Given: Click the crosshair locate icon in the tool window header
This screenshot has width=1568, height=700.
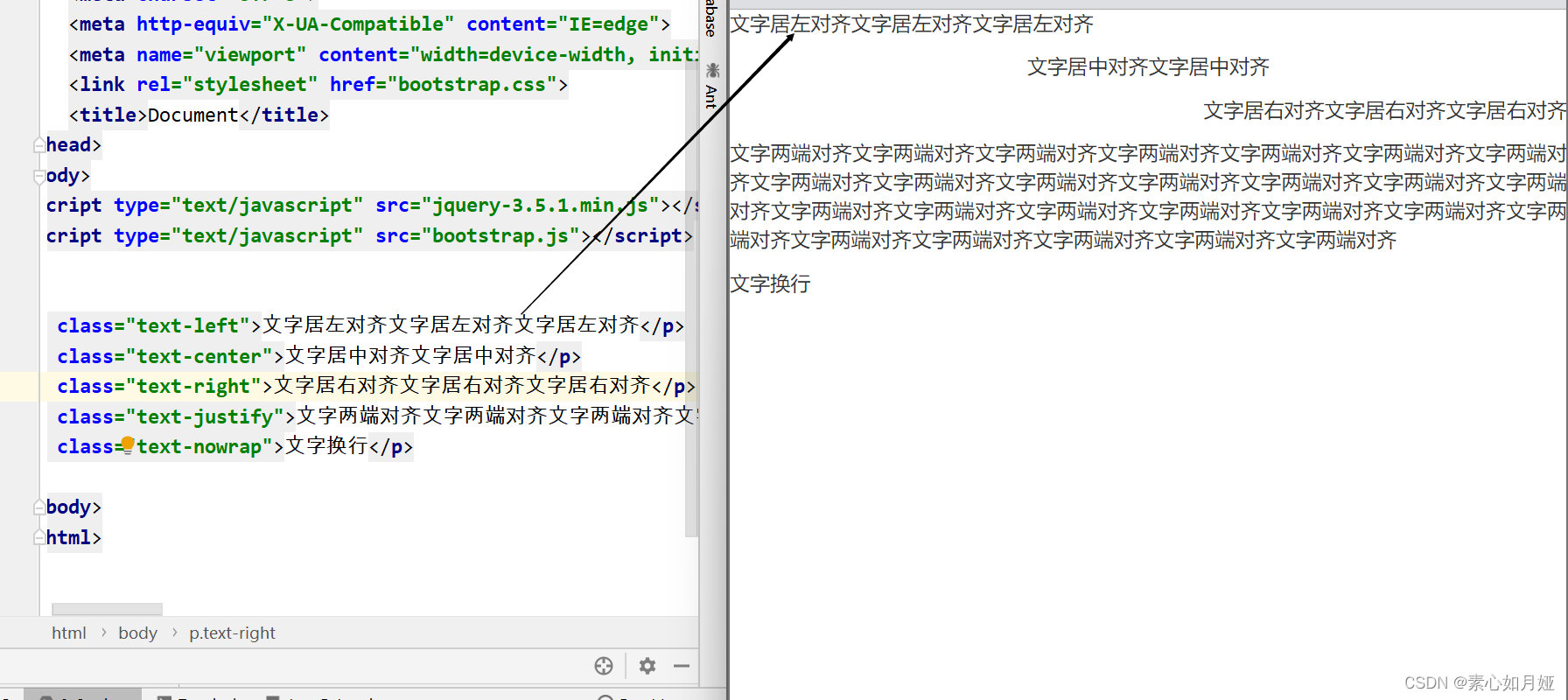Looking at the screenshot, I should [x=604, y=666].
